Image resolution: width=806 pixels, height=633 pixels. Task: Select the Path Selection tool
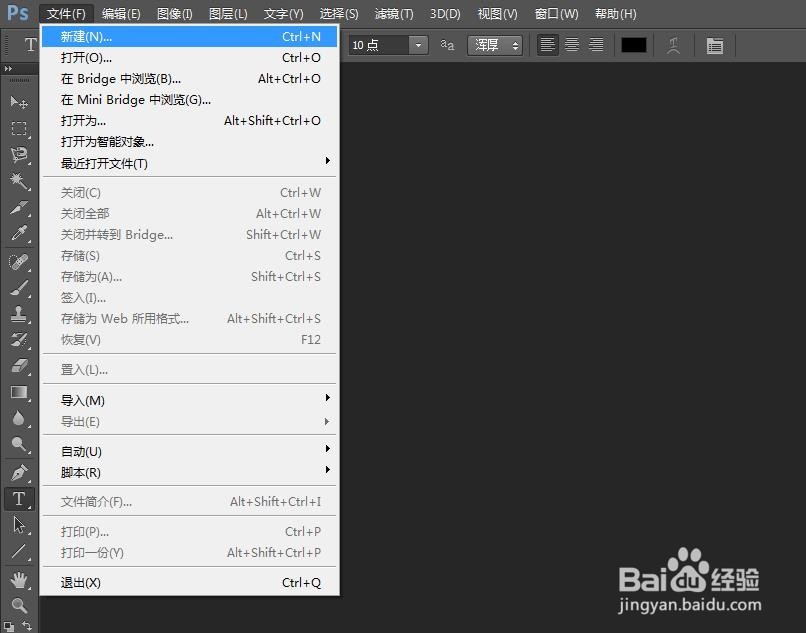(x=19, y=525)
